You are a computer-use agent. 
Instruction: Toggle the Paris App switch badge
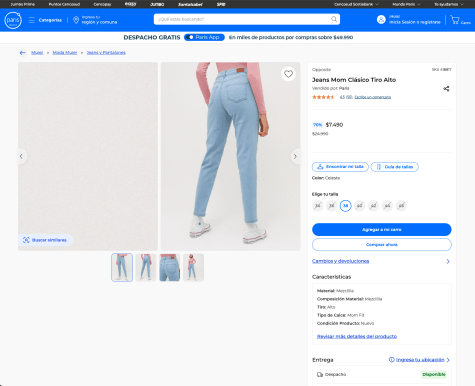[204, 37]
